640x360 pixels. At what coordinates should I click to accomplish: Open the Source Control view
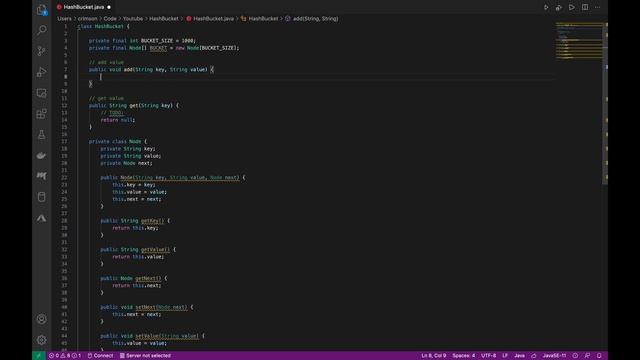point(42,51)
